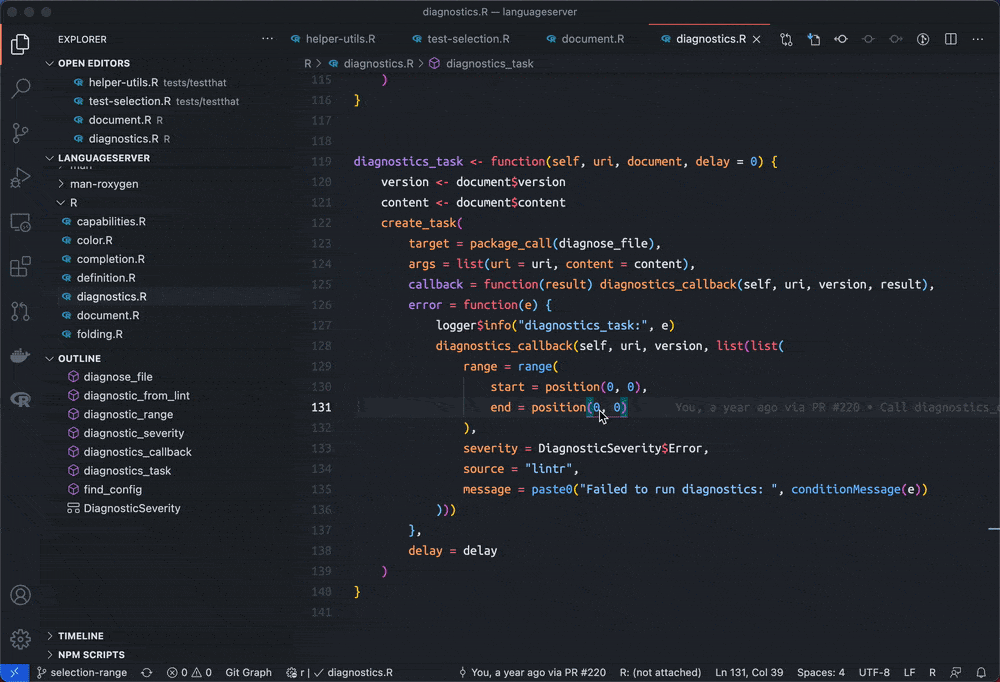
Task: Open editor more actions ellipsis
Action: pyautogui.click(x=978, y=39)
